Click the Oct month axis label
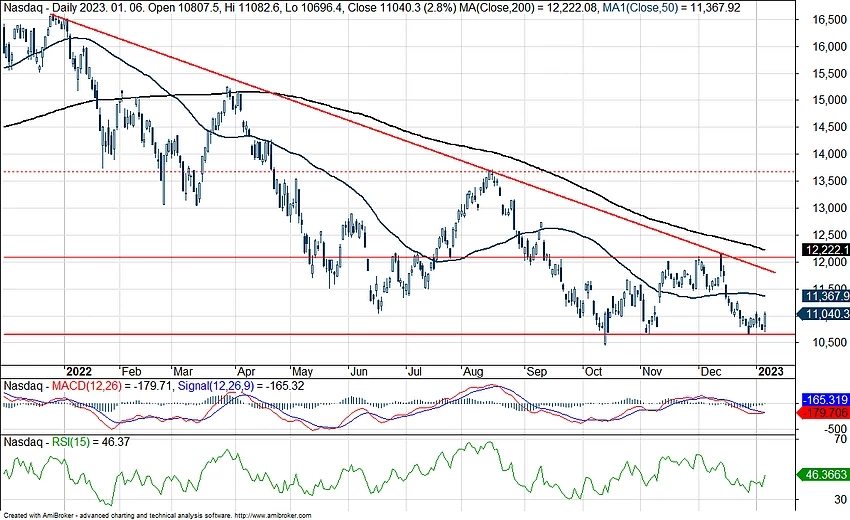Screen dimensions: 850x520 point(594,372)
